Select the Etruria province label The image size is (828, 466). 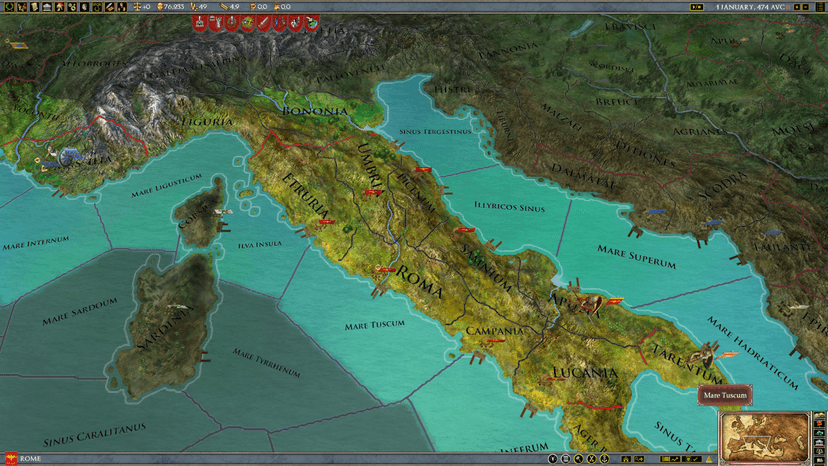(x=307, y=194)
